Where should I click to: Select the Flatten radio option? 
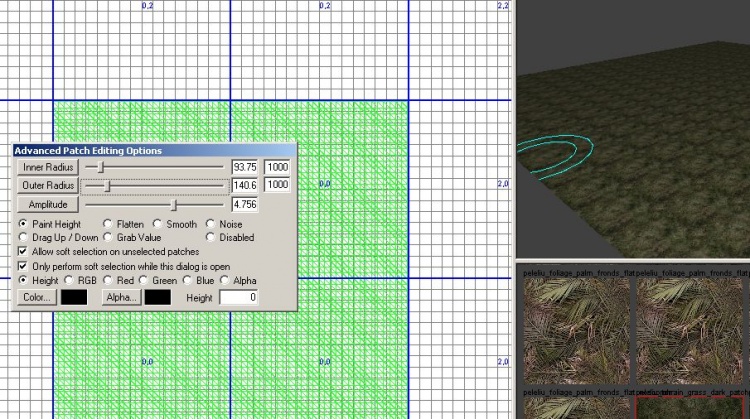click(108, 225)
